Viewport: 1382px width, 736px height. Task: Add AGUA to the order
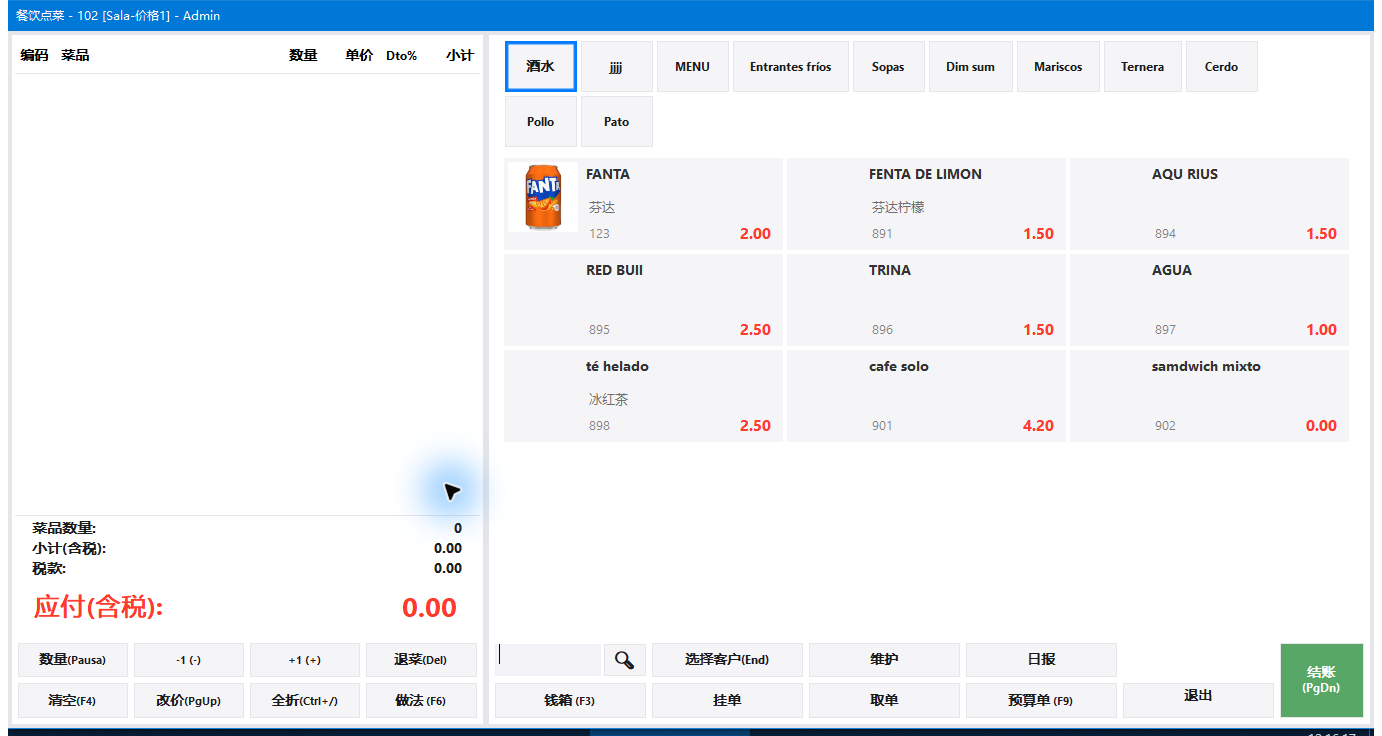pyautogui.click(x=1209, y=300)
